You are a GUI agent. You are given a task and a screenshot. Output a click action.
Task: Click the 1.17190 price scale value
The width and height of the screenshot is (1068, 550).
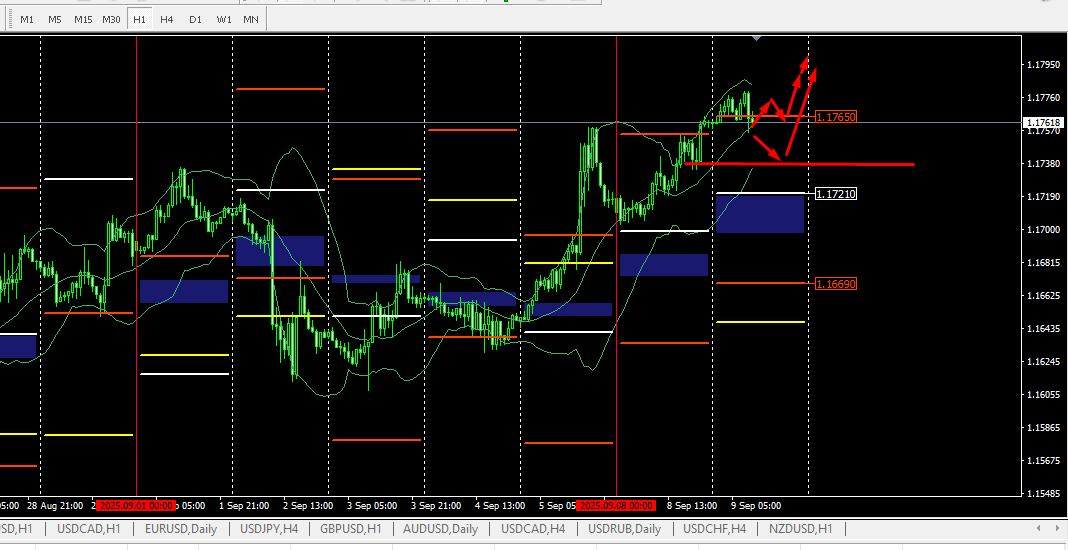tap(1043, 196)
